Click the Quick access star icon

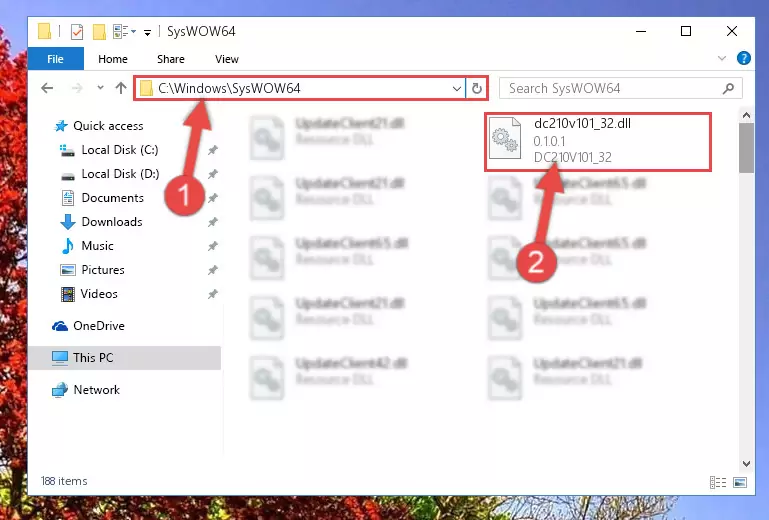coord(61,126)
